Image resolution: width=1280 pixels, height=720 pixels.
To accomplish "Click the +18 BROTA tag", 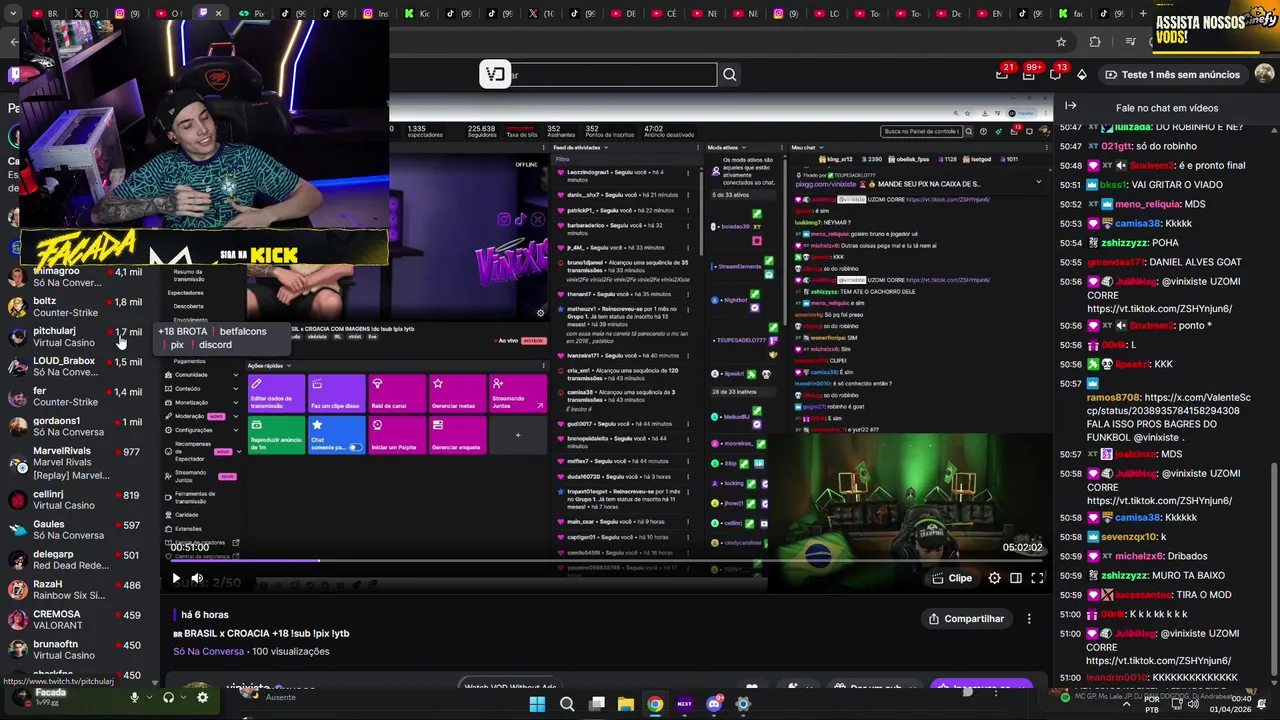I will [183, 331].
